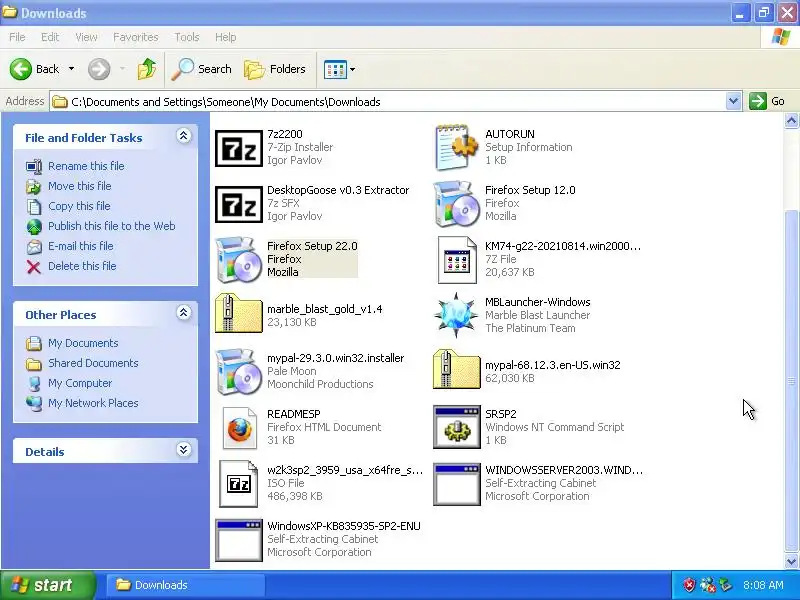Click the Safely Remove Hardware tray icon
The width and height of the screenshot is (800, 600).
725,585
